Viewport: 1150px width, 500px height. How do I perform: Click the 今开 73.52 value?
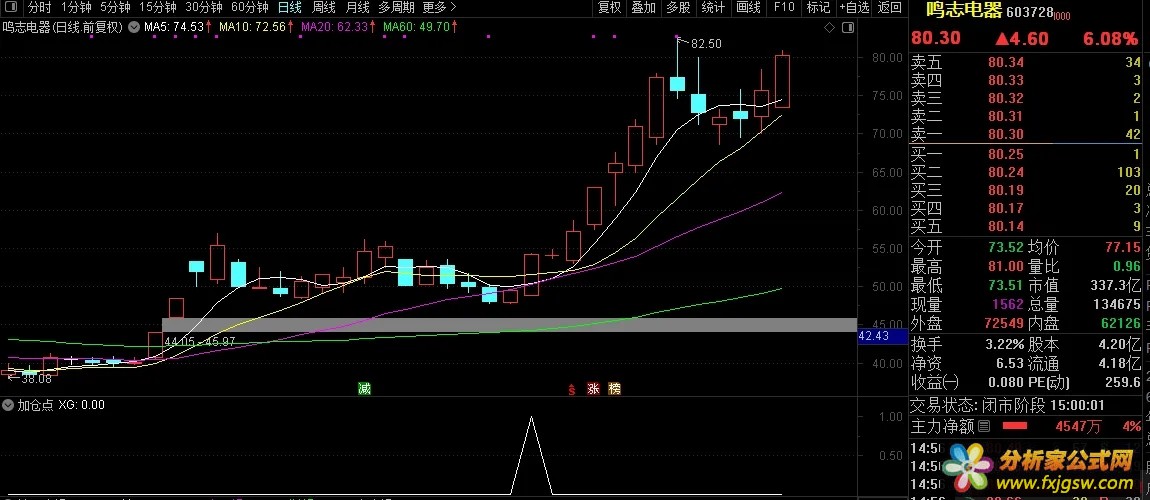1004,248
